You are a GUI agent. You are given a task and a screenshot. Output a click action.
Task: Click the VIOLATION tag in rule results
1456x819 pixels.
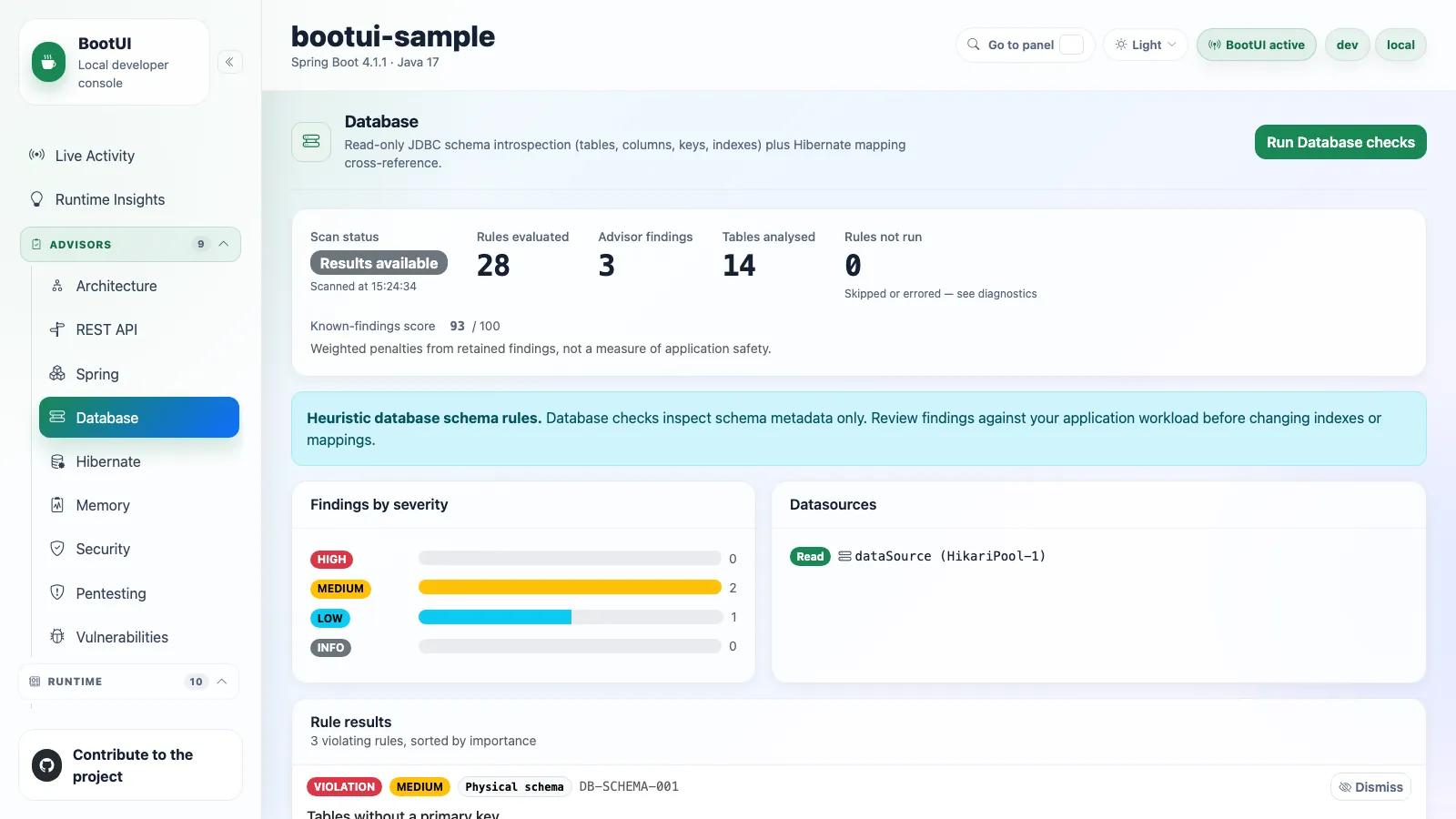point(344,786)
